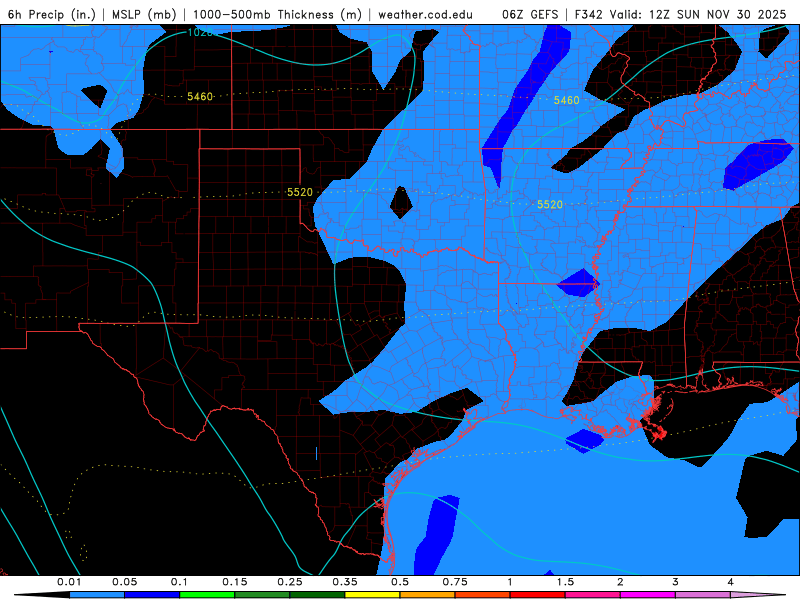Click the light blue 0.01–0.05 legend swatch
The width and height of the screenshot is (800, 600).
[97, 595]
